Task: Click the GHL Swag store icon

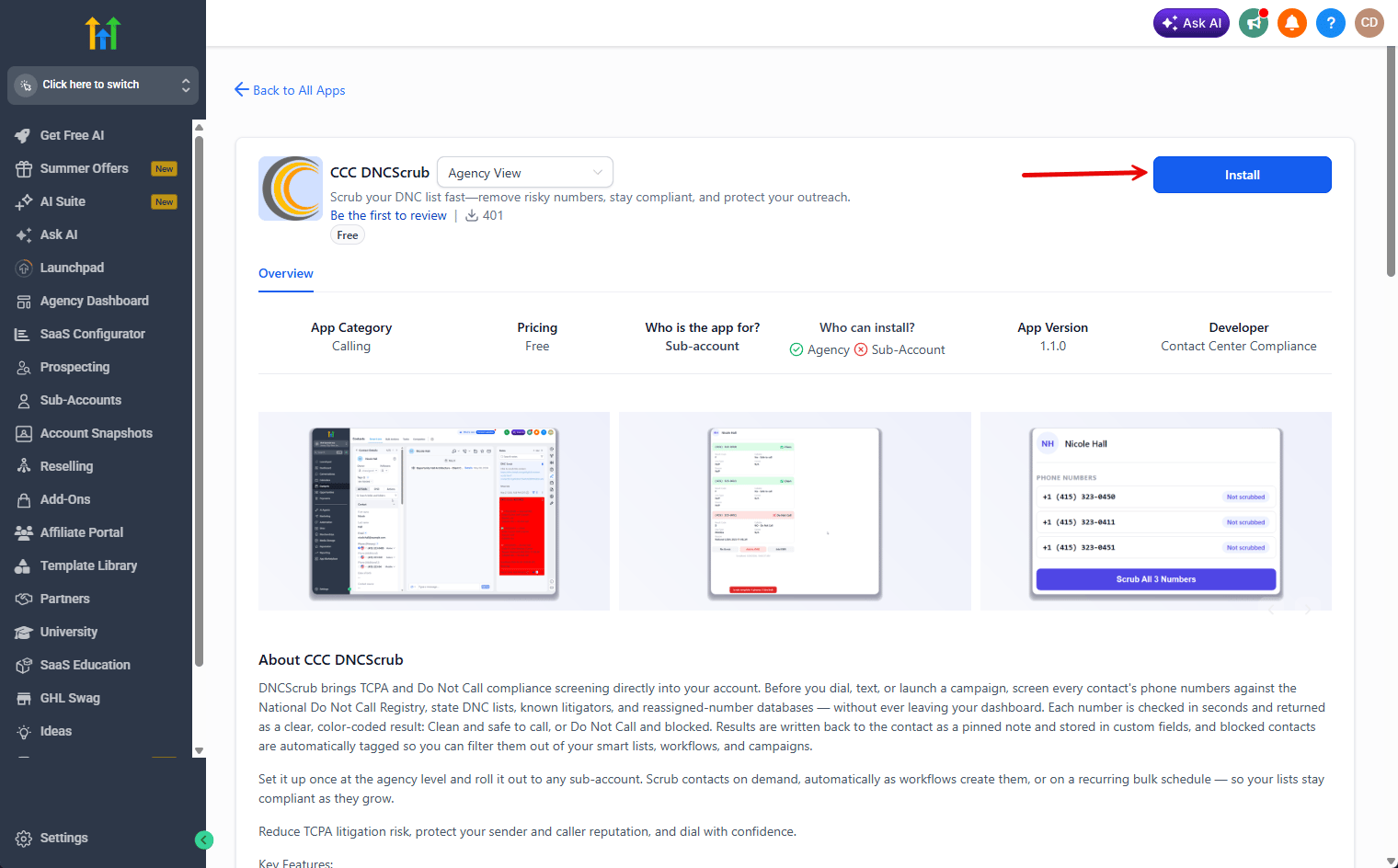Action: pos(24,699)
